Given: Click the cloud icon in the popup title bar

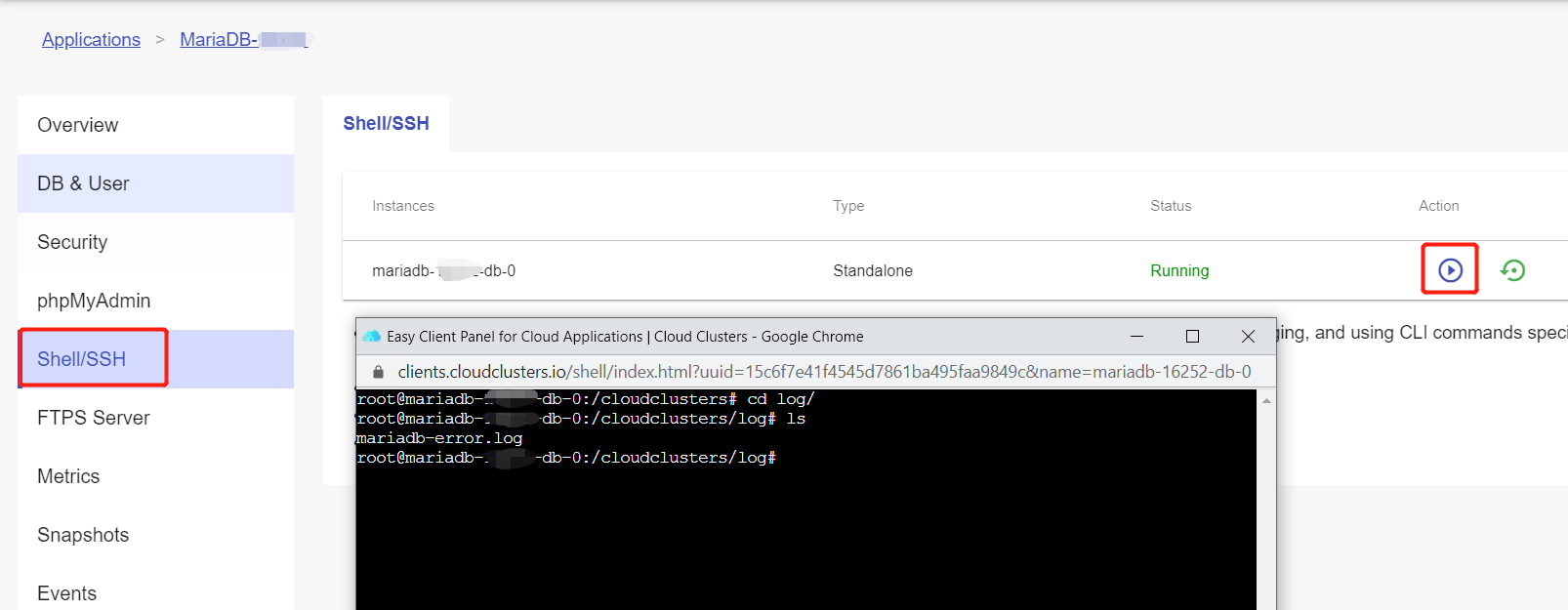Looking at the screenshot, I should tap(372, 337).
